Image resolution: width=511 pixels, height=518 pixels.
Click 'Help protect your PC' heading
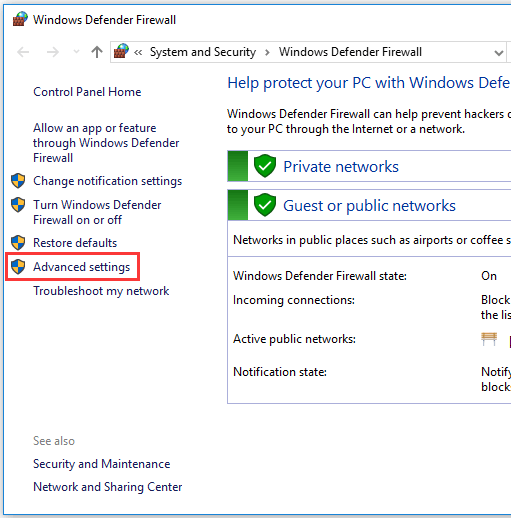369,83
